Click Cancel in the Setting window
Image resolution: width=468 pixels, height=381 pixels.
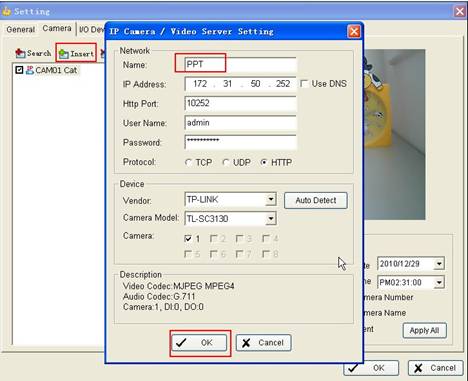point(436,368)
